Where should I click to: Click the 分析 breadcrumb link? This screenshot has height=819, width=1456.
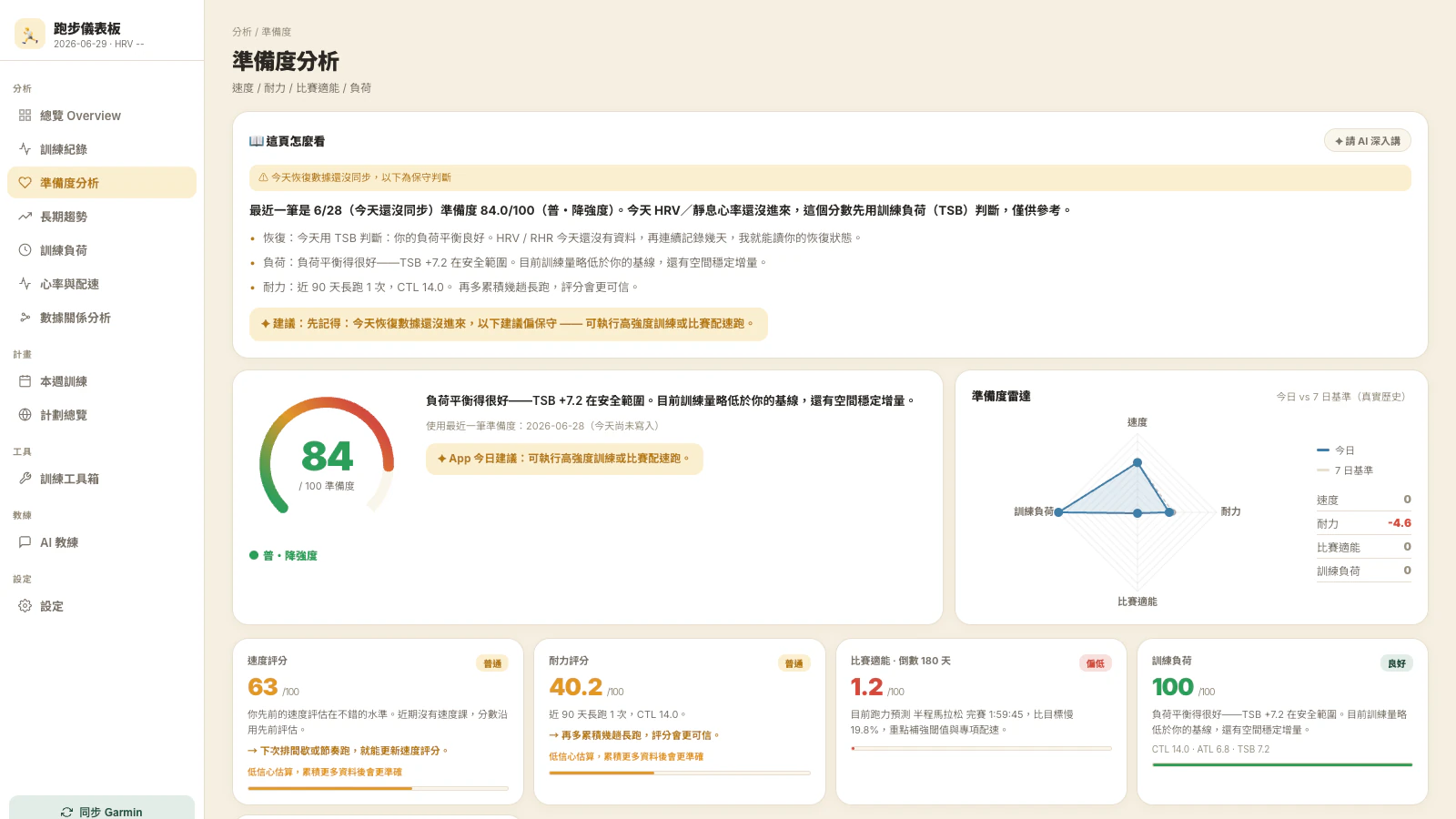tap(241, 32)
